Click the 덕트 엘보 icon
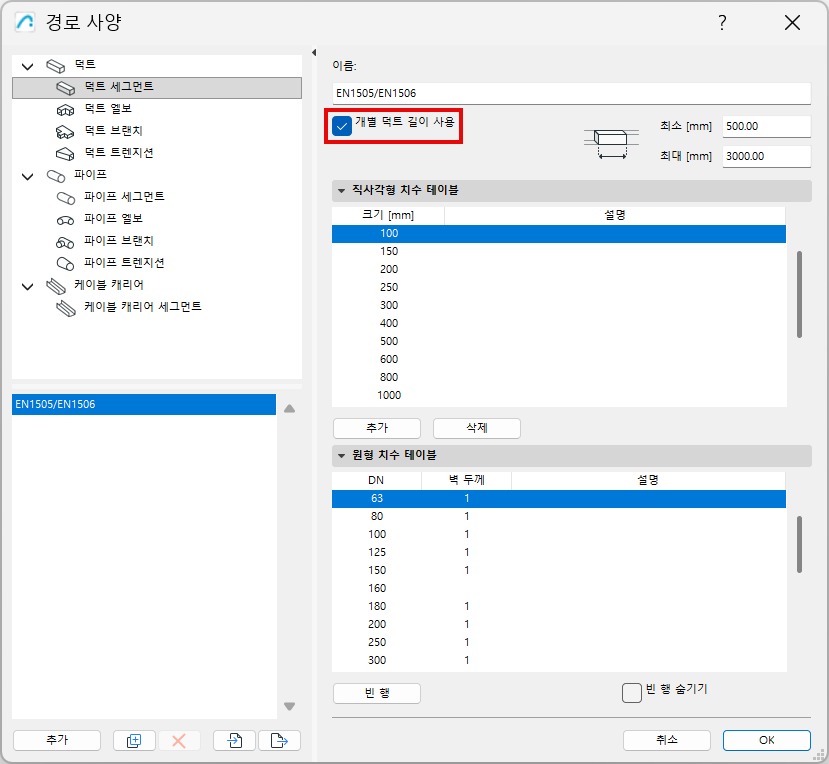The width and height of the screenshot is (829, 764). pos(66,110)
